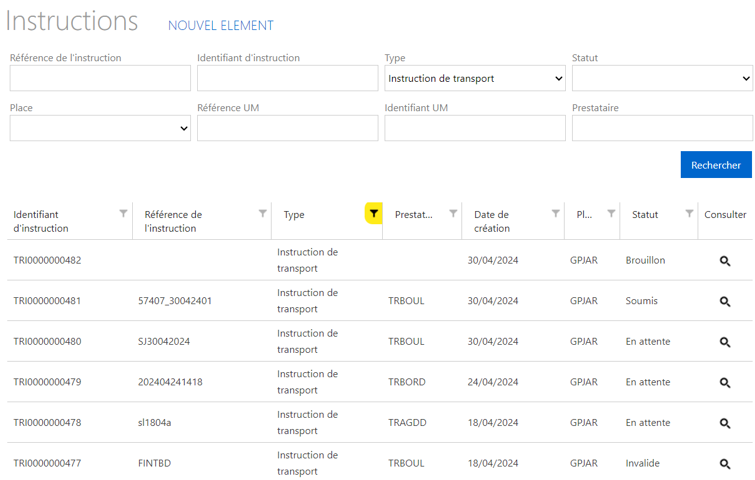
Task: Sort by Identifiant d'instruction column header
Action: (x=41, y=221)
